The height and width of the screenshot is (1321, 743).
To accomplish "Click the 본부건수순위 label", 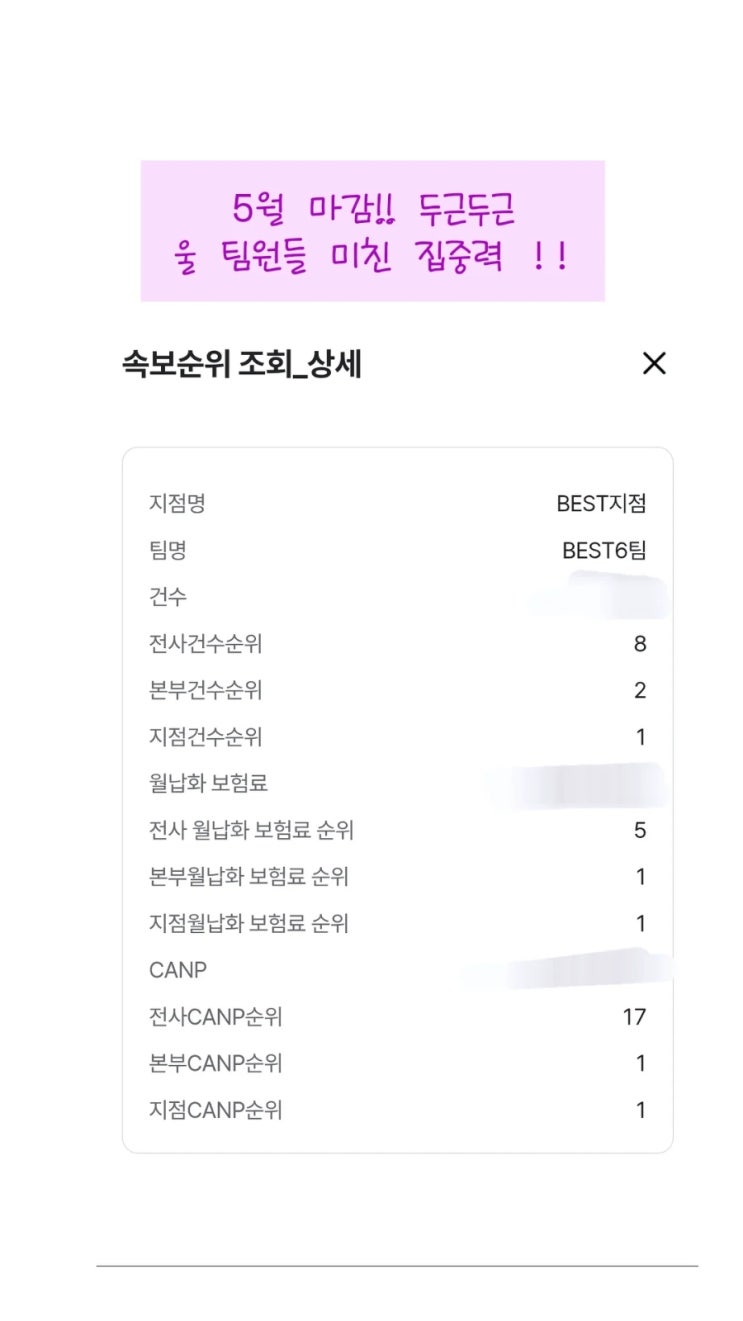I will (205, 691).
